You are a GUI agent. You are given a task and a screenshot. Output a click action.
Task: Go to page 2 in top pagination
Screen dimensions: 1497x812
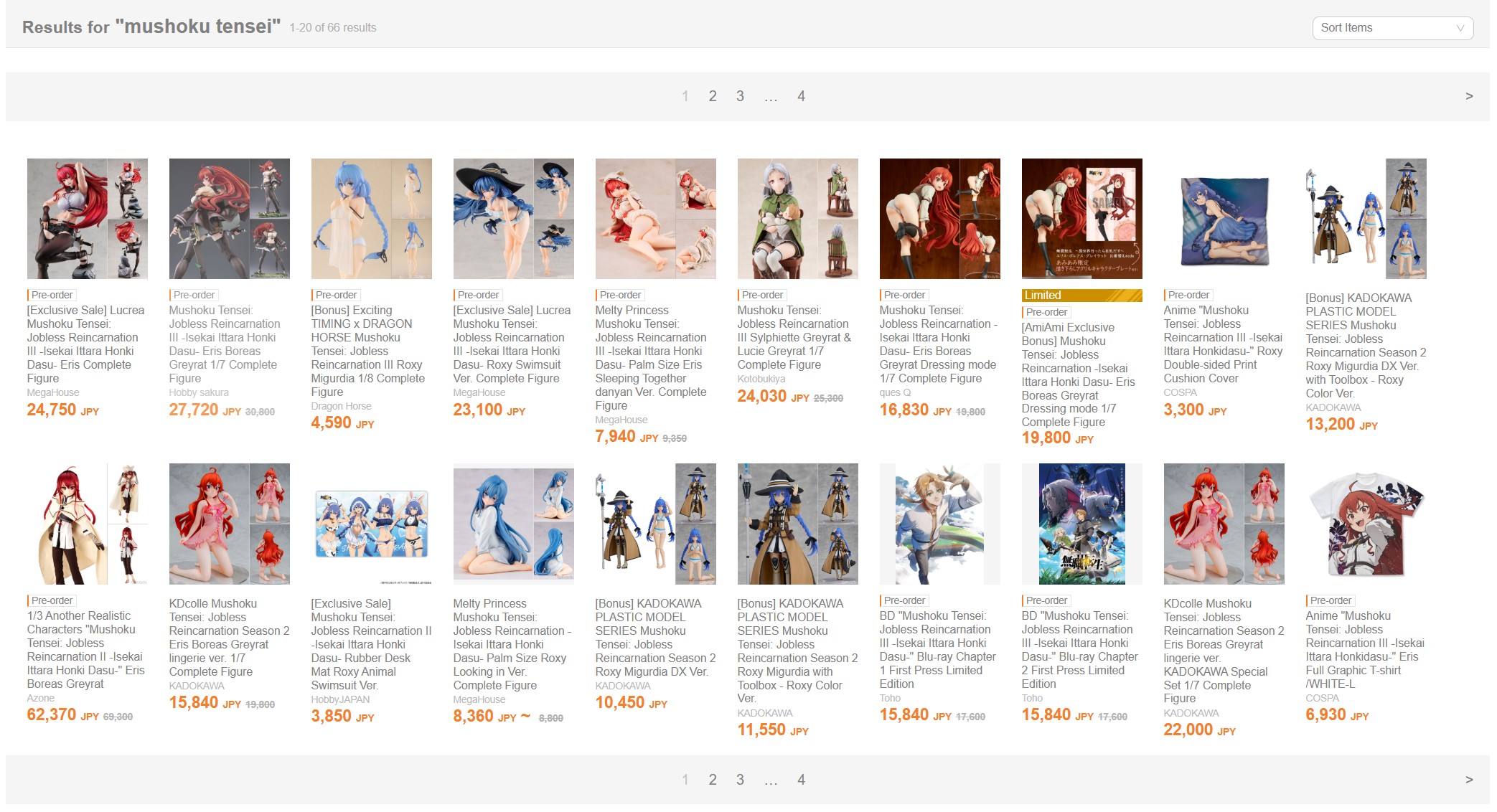pos(713,96)
